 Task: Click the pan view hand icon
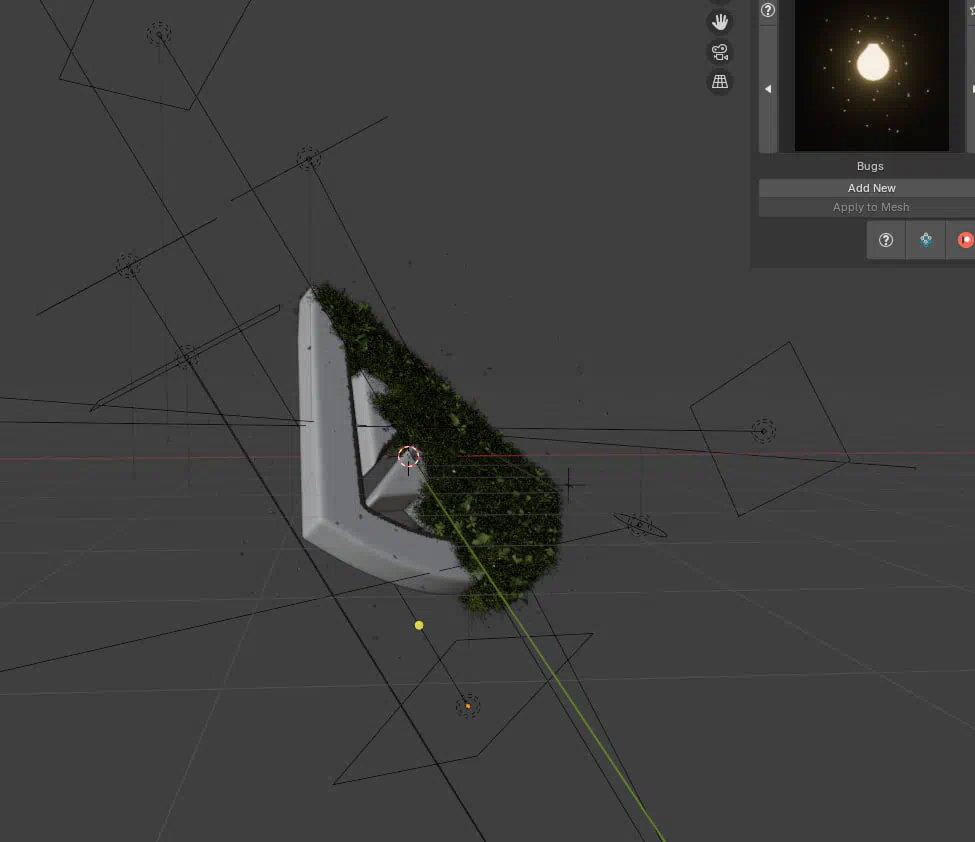(x=719, y=21)
